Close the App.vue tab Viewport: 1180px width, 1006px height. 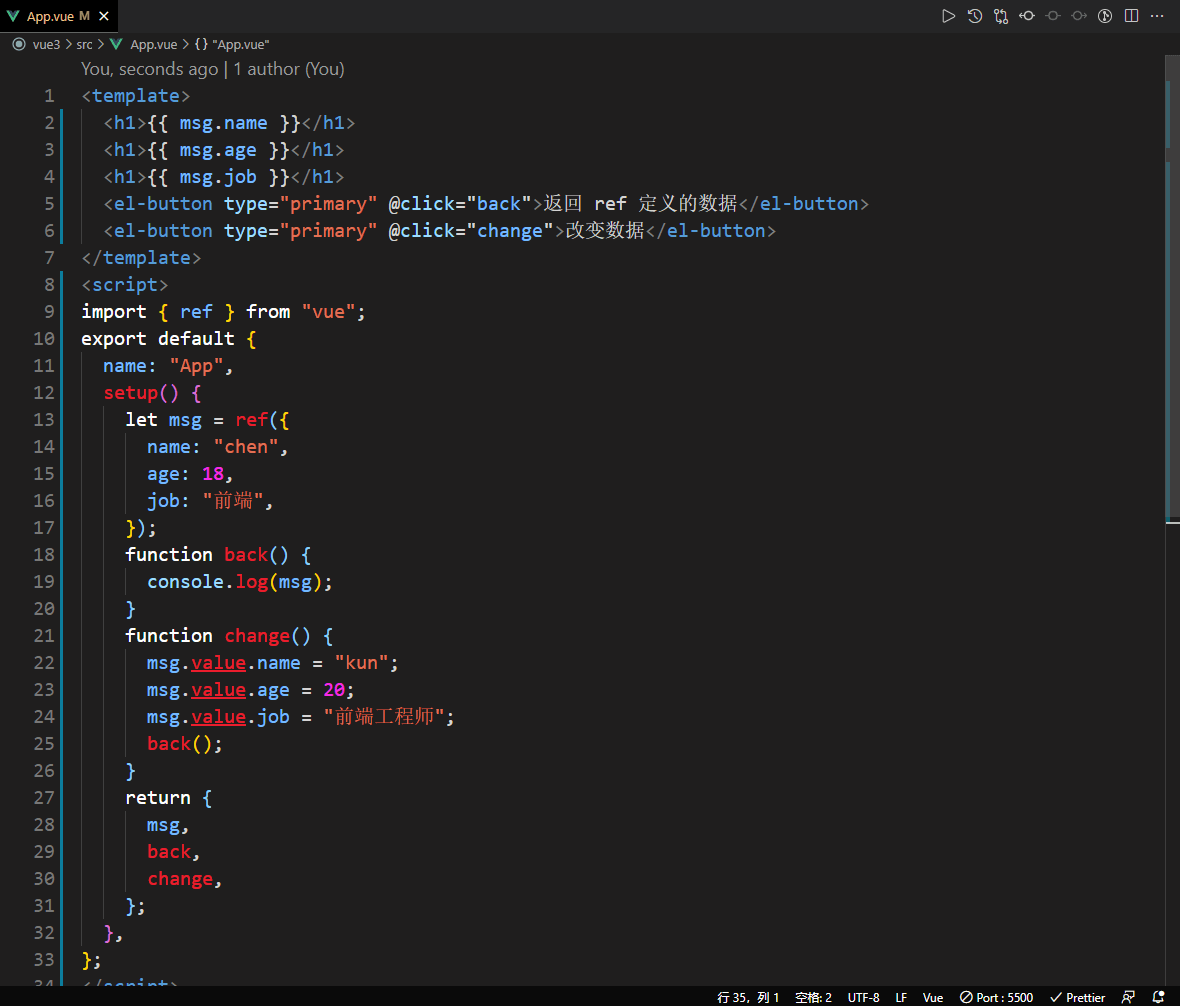104,16
